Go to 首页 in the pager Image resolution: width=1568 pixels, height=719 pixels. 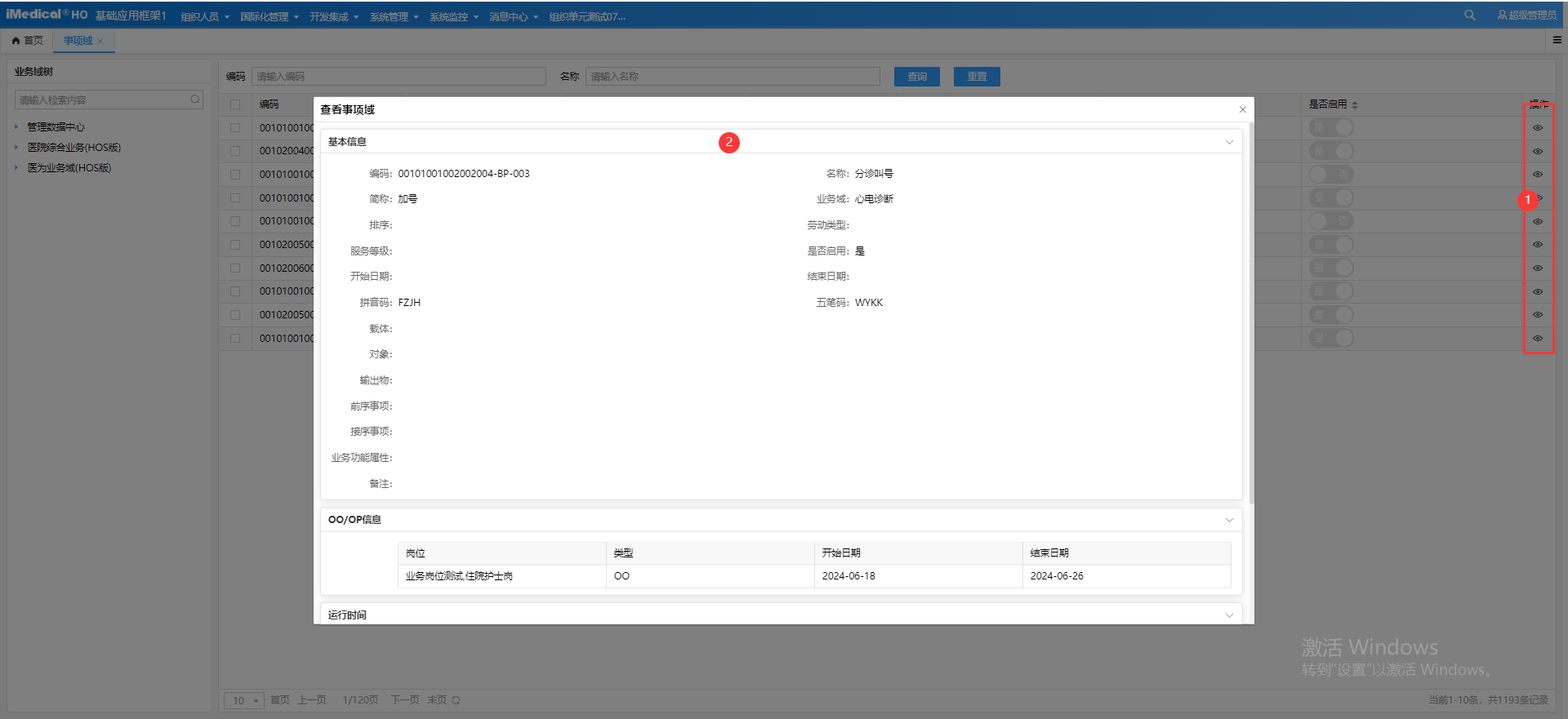[280, 700]
